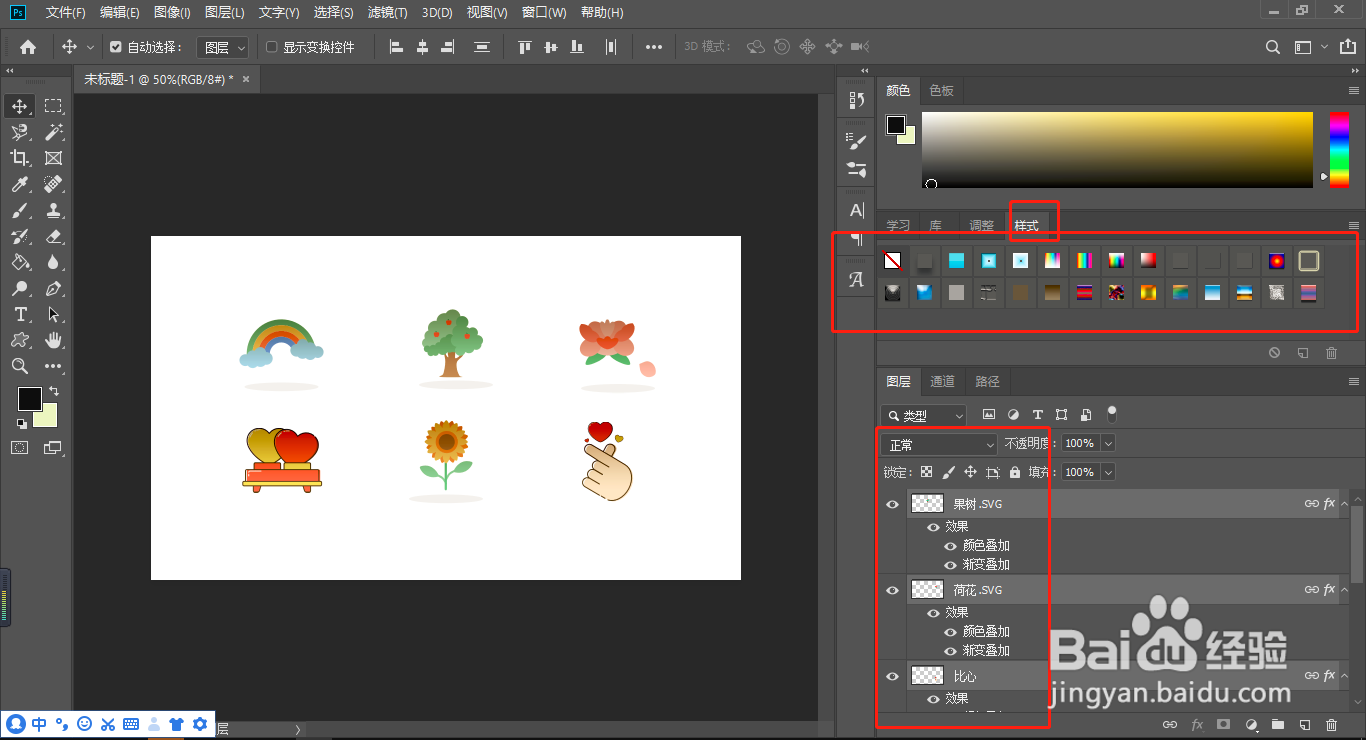
Task: Select the Pen tool
Action: [53, 289]
